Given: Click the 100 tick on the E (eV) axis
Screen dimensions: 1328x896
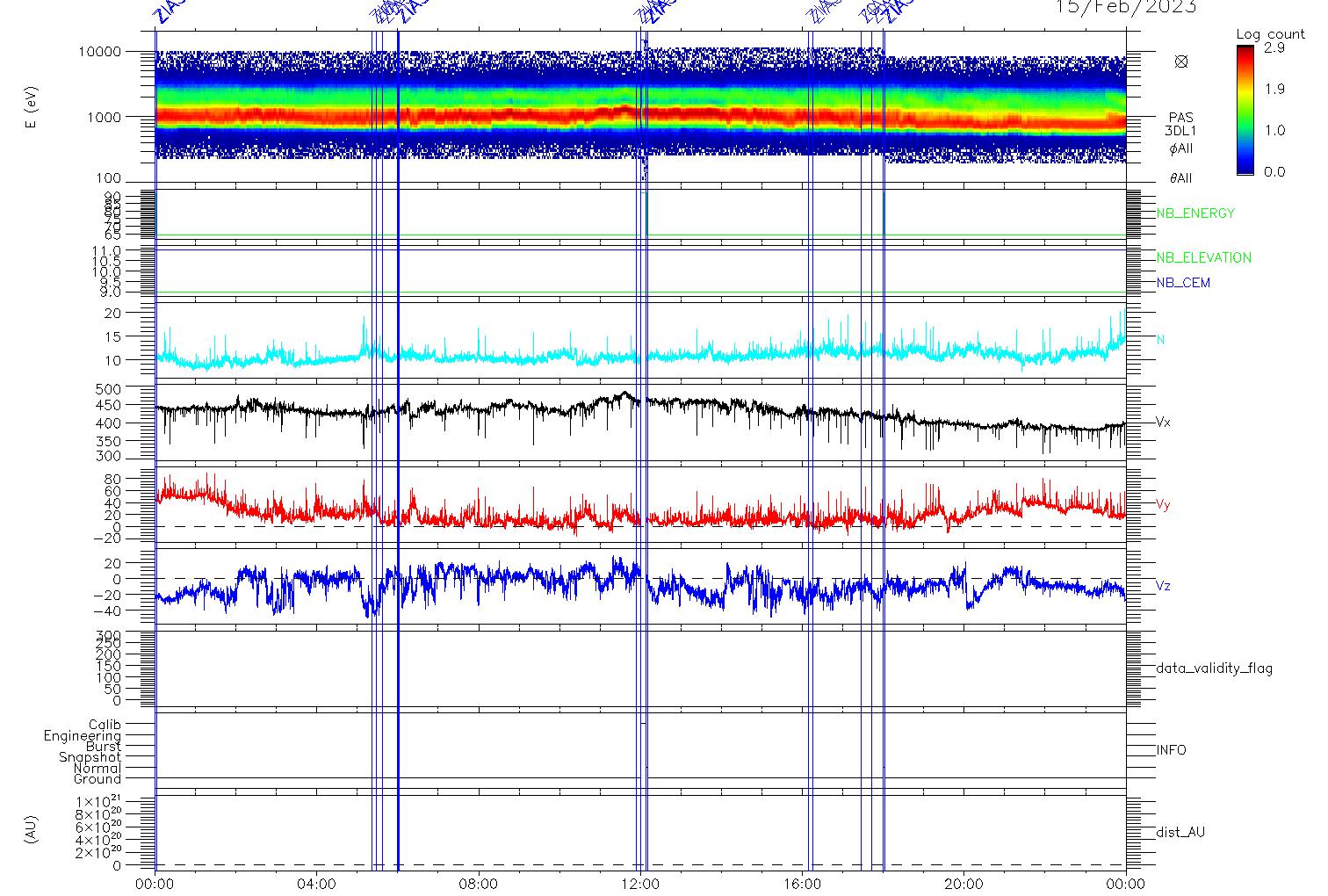Looking at the screenshot, I should [107, 180].
